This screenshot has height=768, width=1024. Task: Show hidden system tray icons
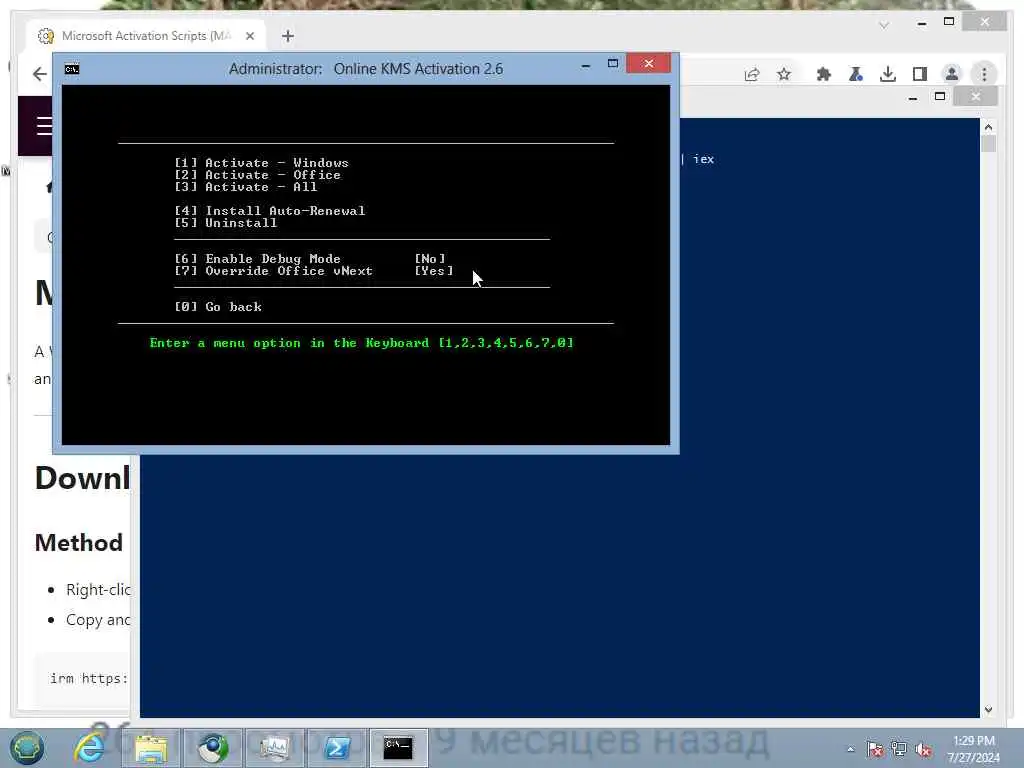850,749
